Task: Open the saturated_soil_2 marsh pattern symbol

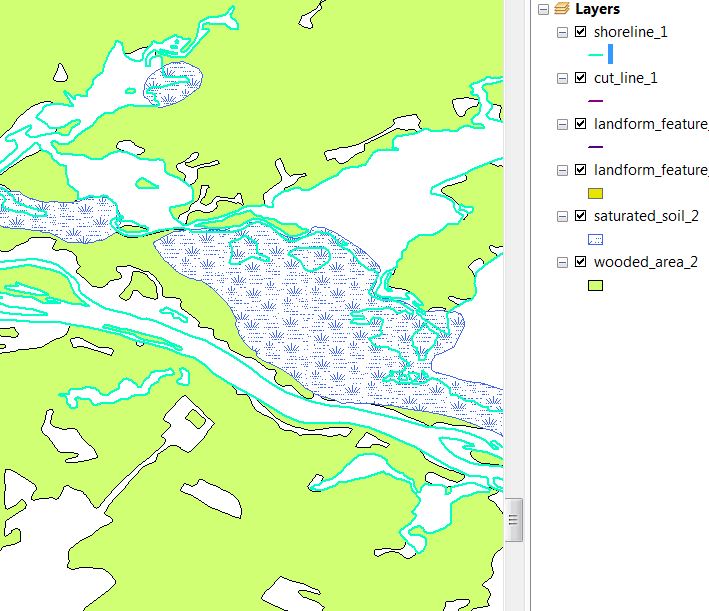Action: 596,240
